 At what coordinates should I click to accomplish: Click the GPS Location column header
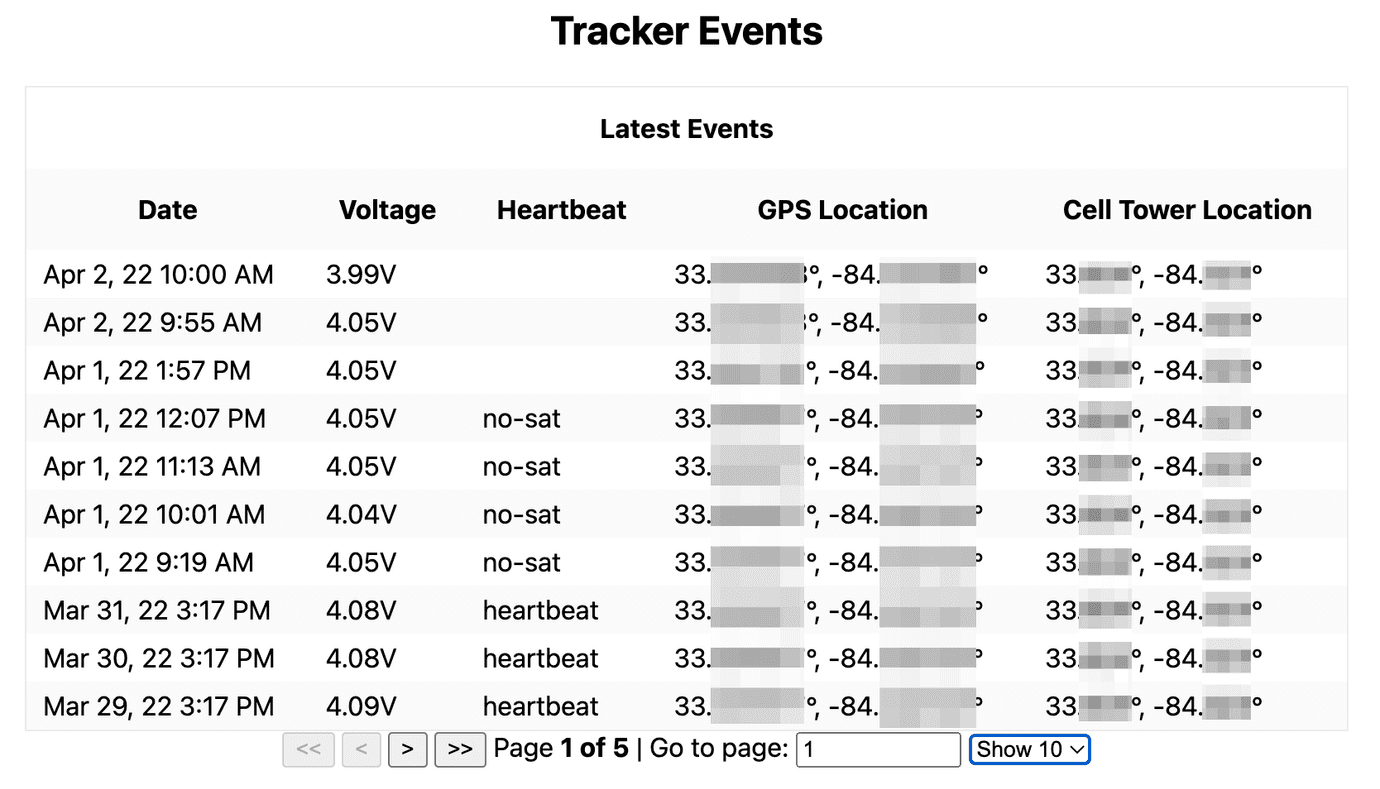tap(842, 210)
